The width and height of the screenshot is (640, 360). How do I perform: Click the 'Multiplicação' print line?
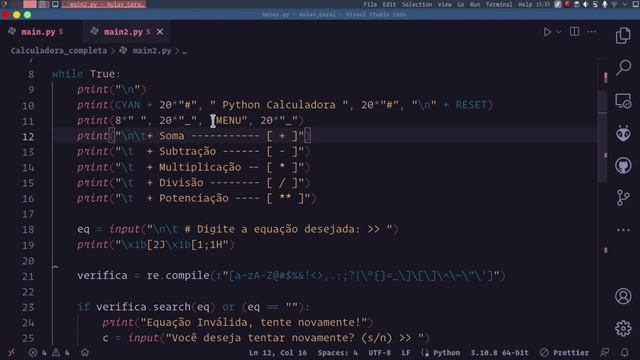tap(193, 167)
